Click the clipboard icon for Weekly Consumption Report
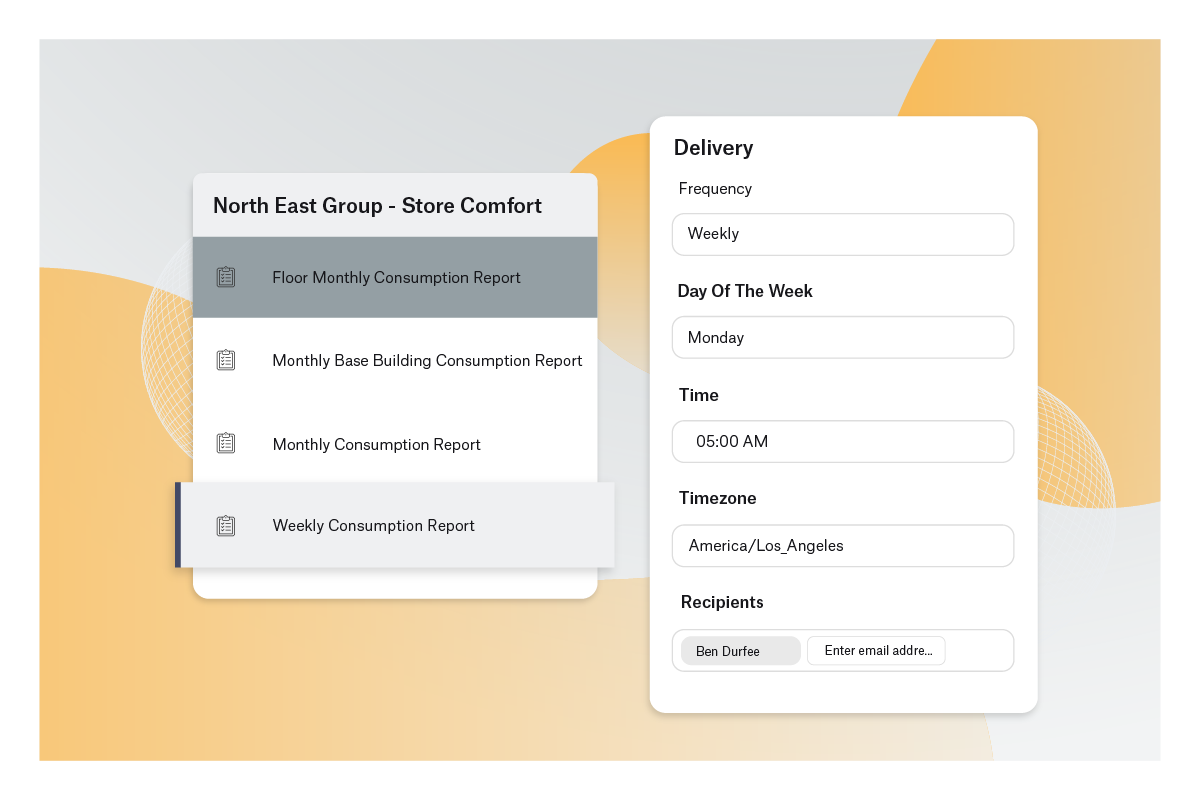 (226, 525)
